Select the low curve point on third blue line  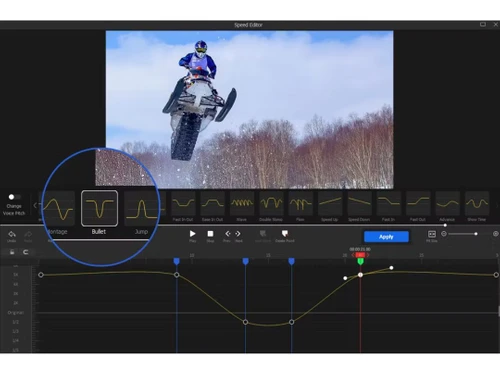(292, 322)
